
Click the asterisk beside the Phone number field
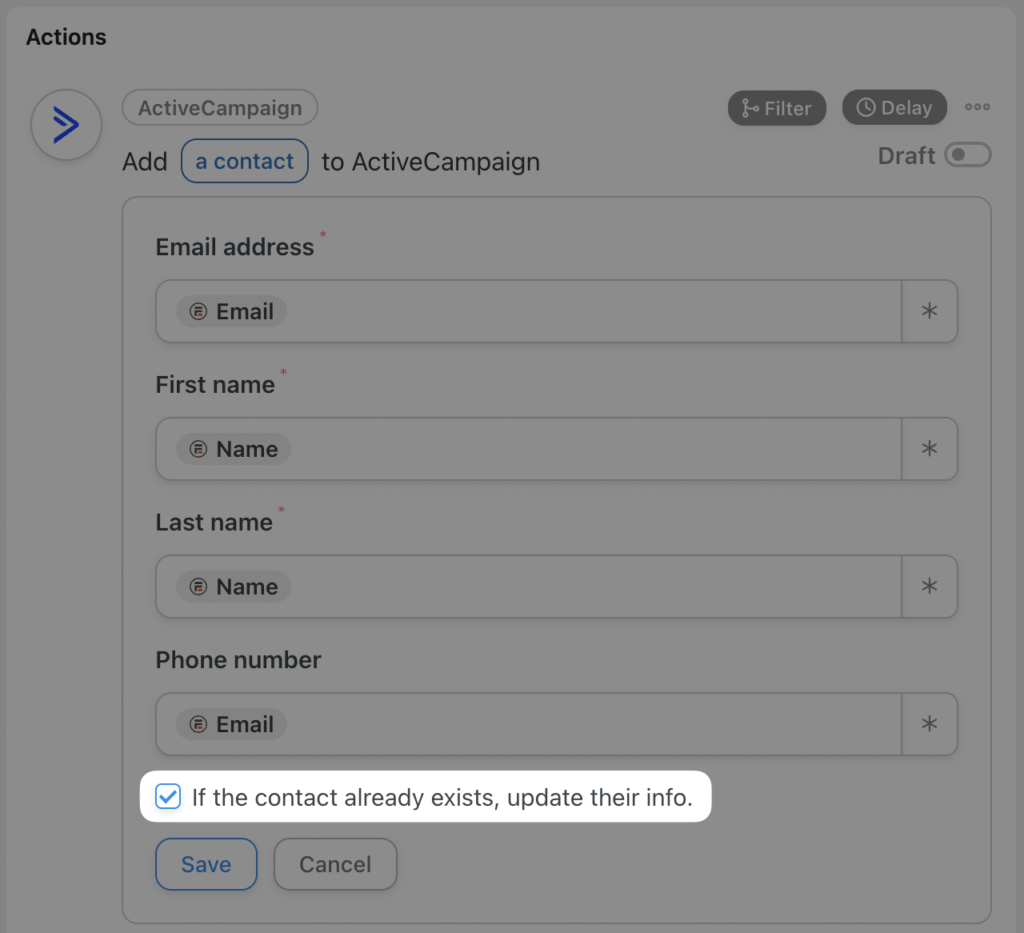coord(929,724)
